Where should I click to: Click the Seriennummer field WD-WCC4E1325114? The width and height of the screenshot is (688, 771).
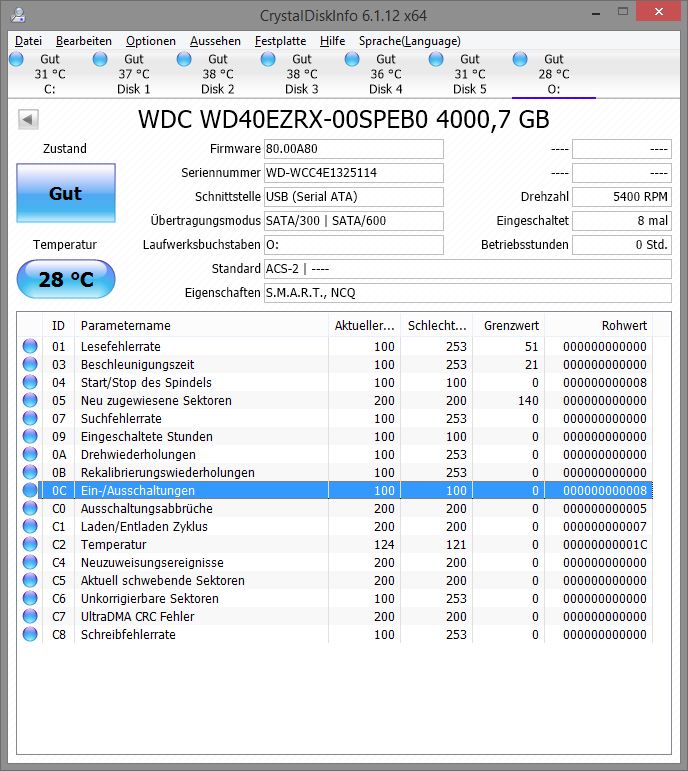pos(354,173)
